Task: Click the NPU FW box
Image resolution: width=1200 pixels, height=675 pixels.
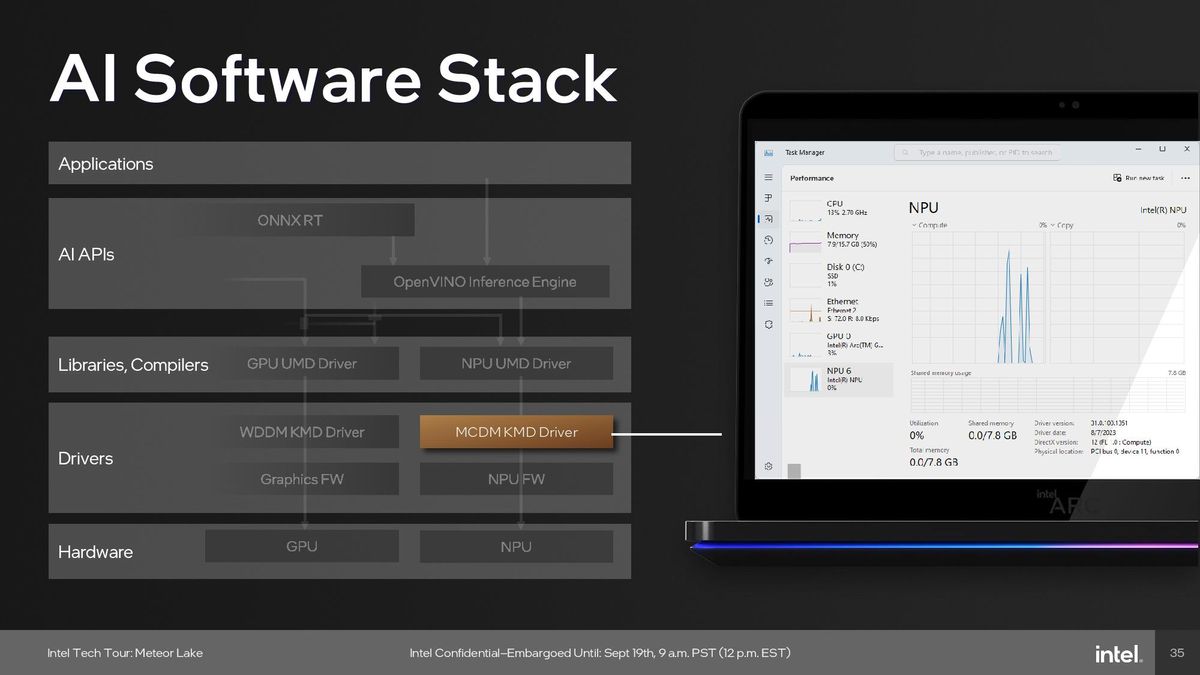Action: [x=517, y=479]
